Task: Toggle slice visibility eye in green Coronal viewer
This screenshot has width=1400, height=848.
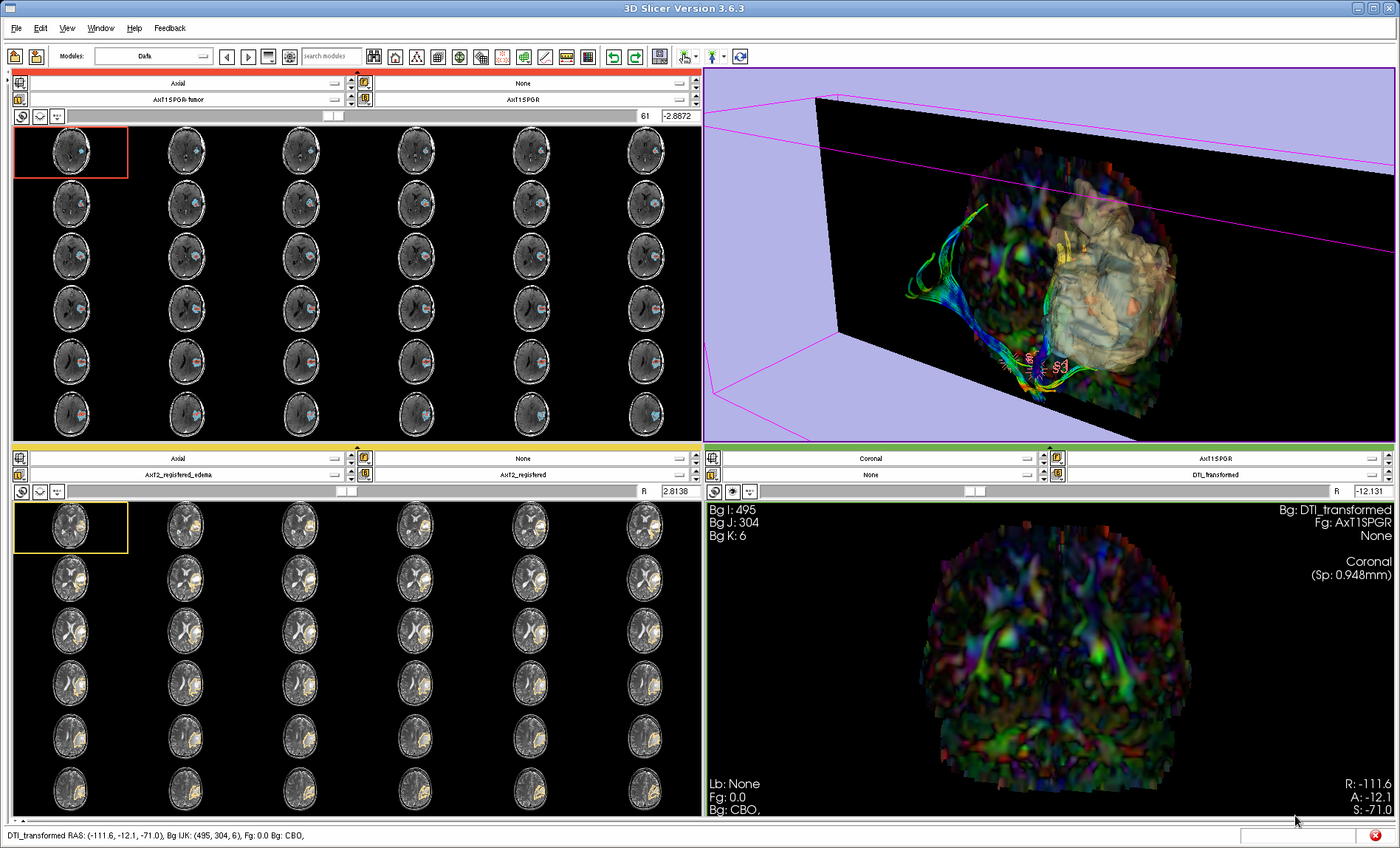Action: click(x=732, y=492)
